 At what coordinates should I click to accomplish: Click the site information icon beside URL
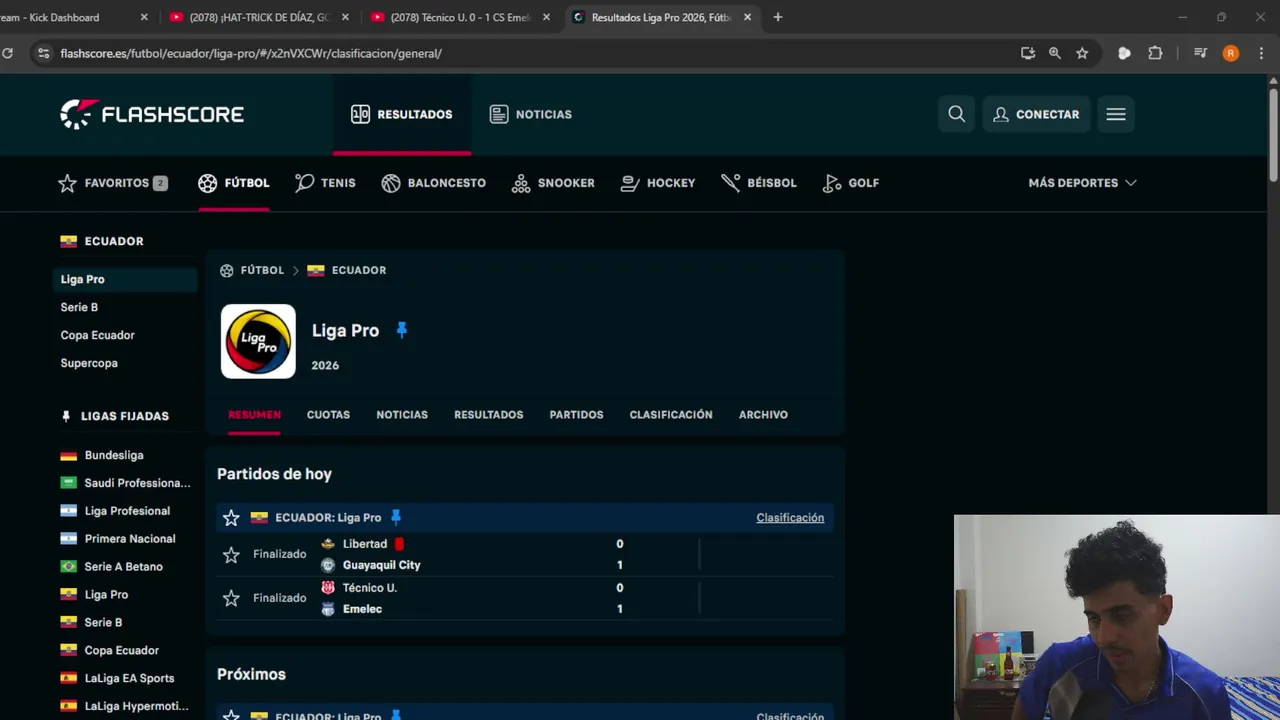point(43,53)
